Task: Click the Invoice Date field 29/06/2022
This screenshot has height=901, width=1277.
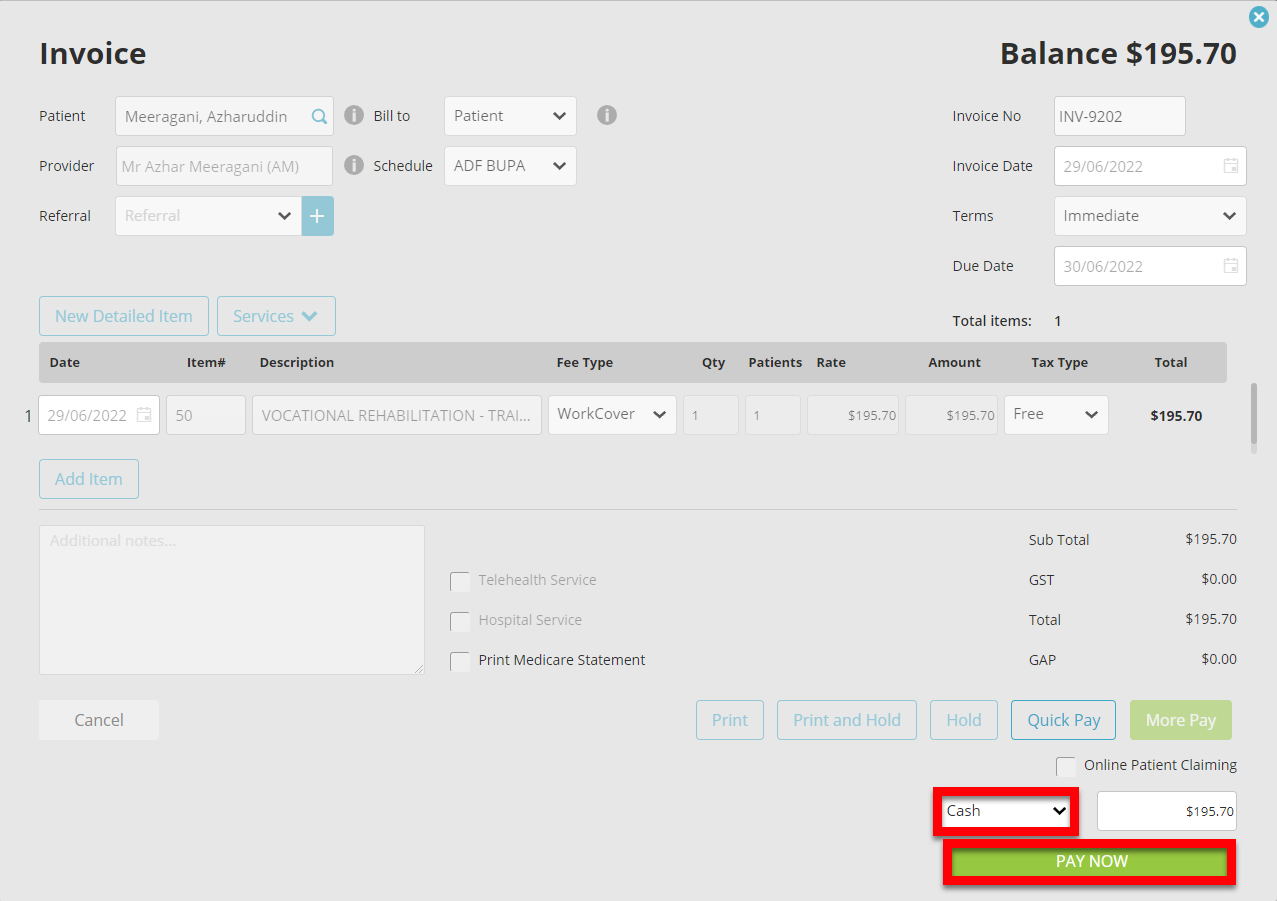Action: [x=1150, y=166]
